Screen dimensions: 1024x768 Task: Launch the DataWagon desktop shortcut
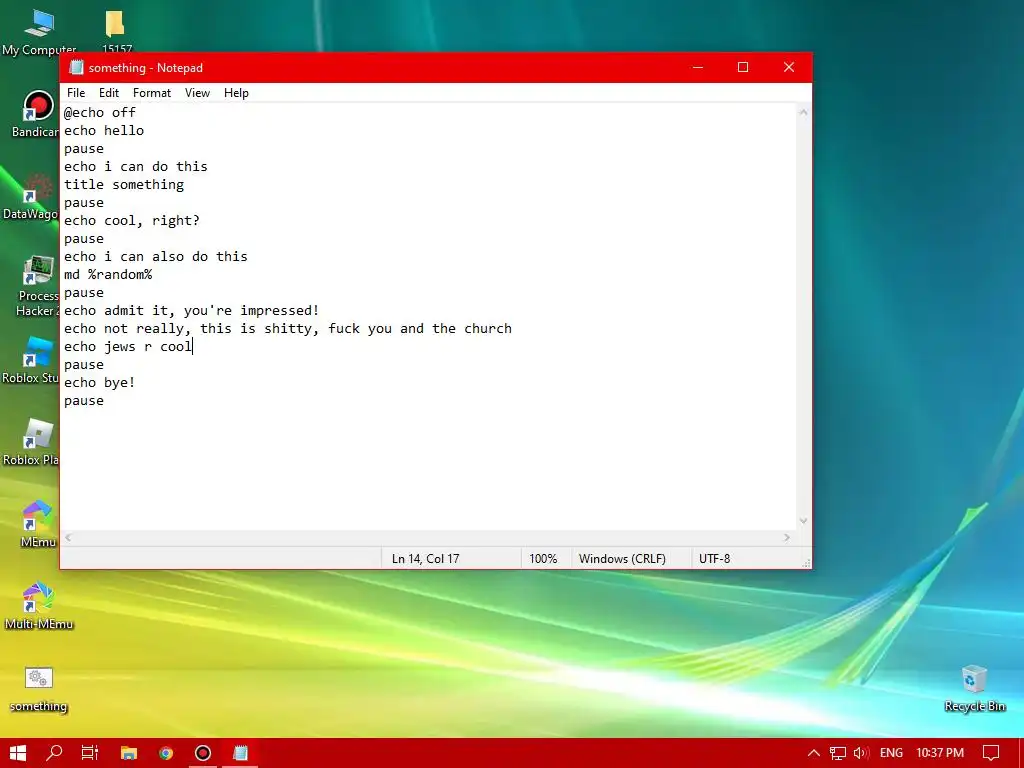pyautogui.click(x=30, y=196)
